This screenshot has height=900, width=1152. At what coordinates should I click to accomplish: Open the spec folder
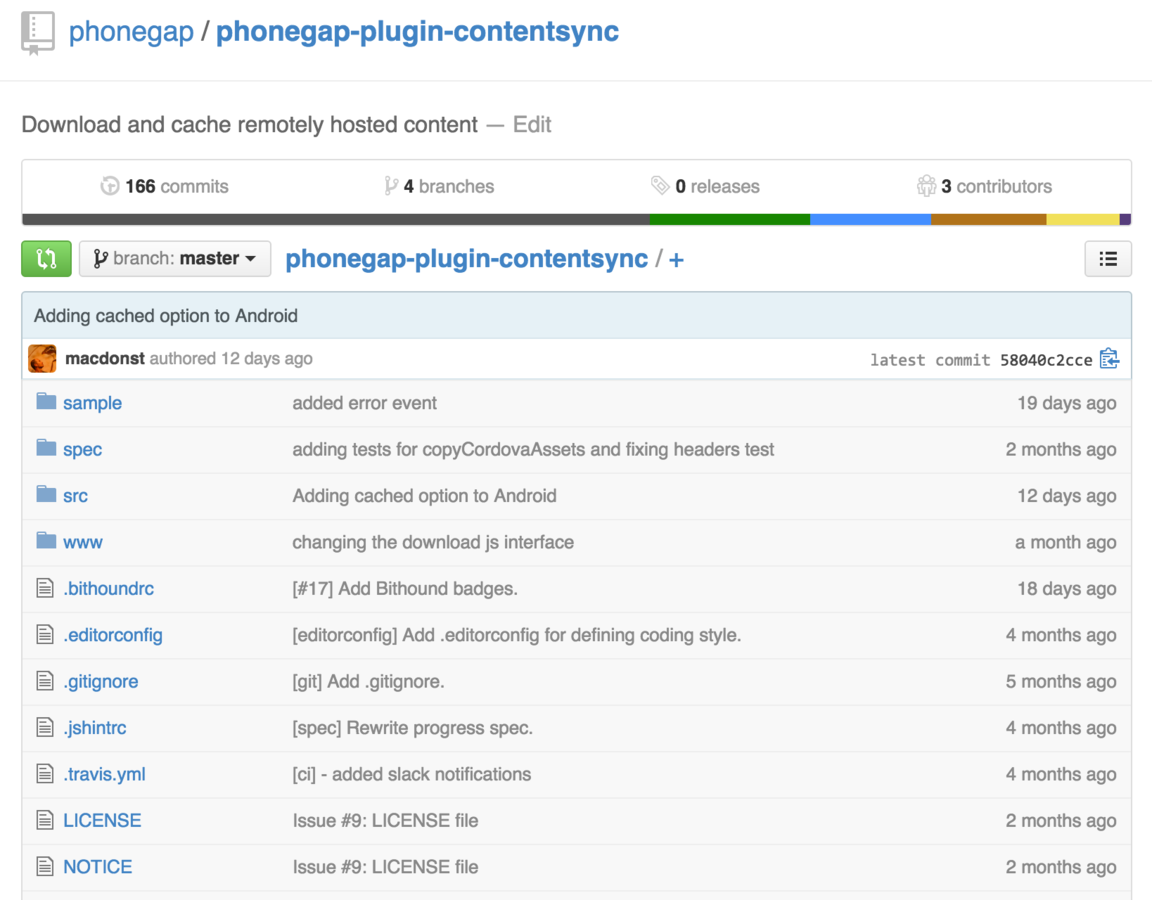pos(82,449)
